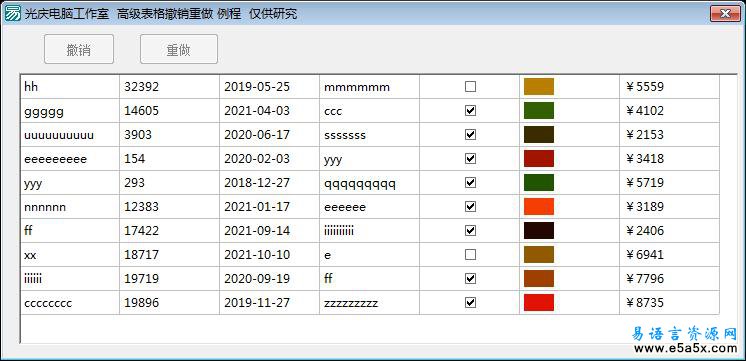Select the number cell 19896
This screenshot has width=746, height=361.
pos(169,302)
